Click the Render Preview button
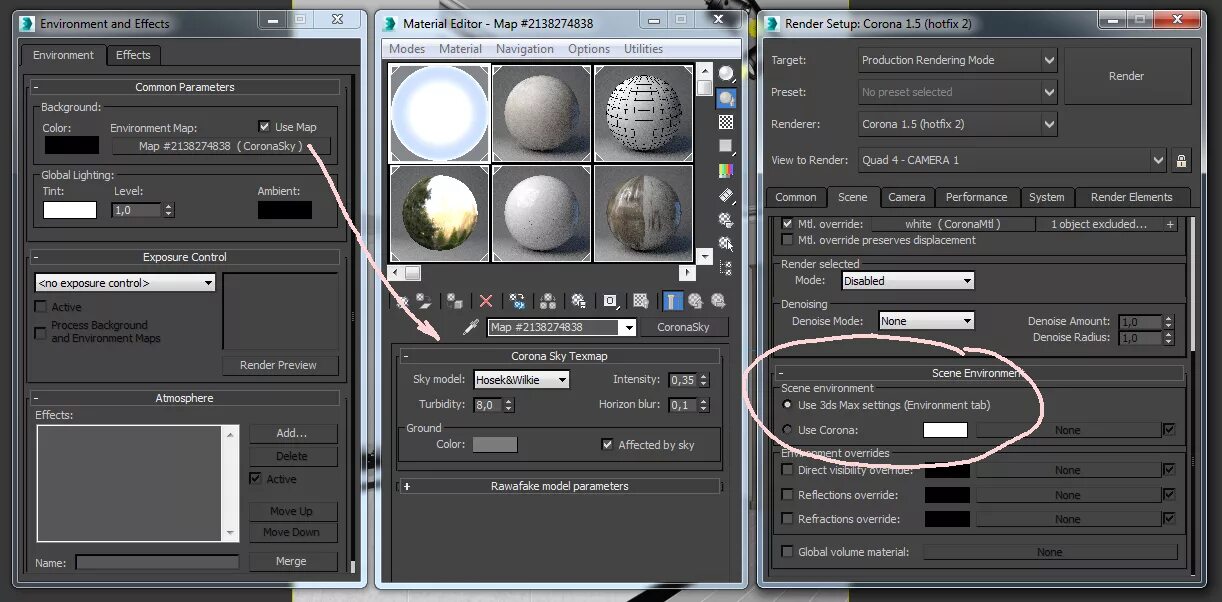Screen dimensions: 1222x602 click(x=278, y=365)
